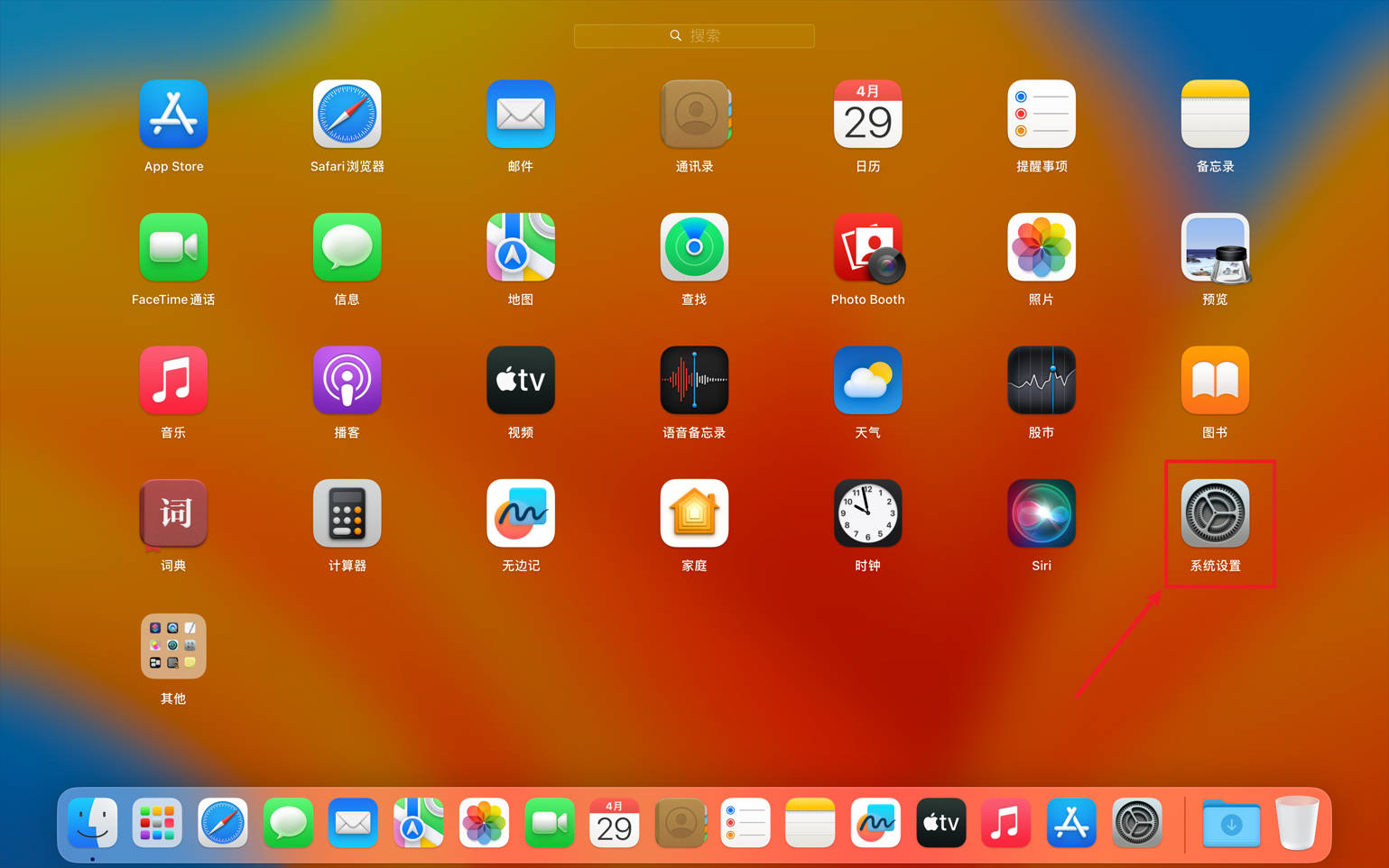
Task: Launch 提醒事项 from the Launchpad grid
Action: (x=1042, y=114)
